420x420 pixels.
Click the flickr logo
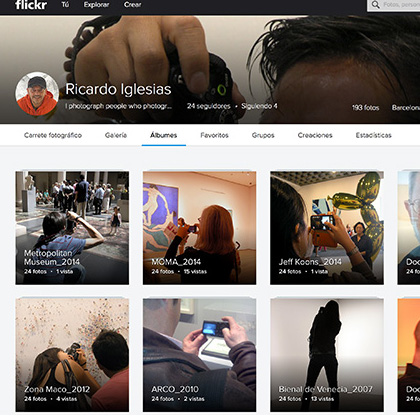[31, 5]
